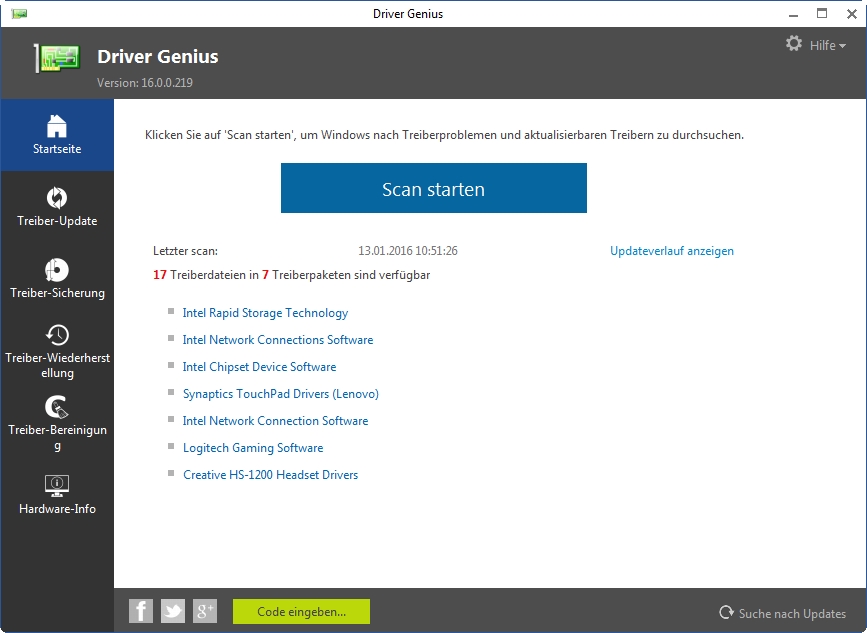Image resolution: width=867 pixels, height=633 pixels.
Task: Close the Driver Genius window
Action: click(852, 14)
